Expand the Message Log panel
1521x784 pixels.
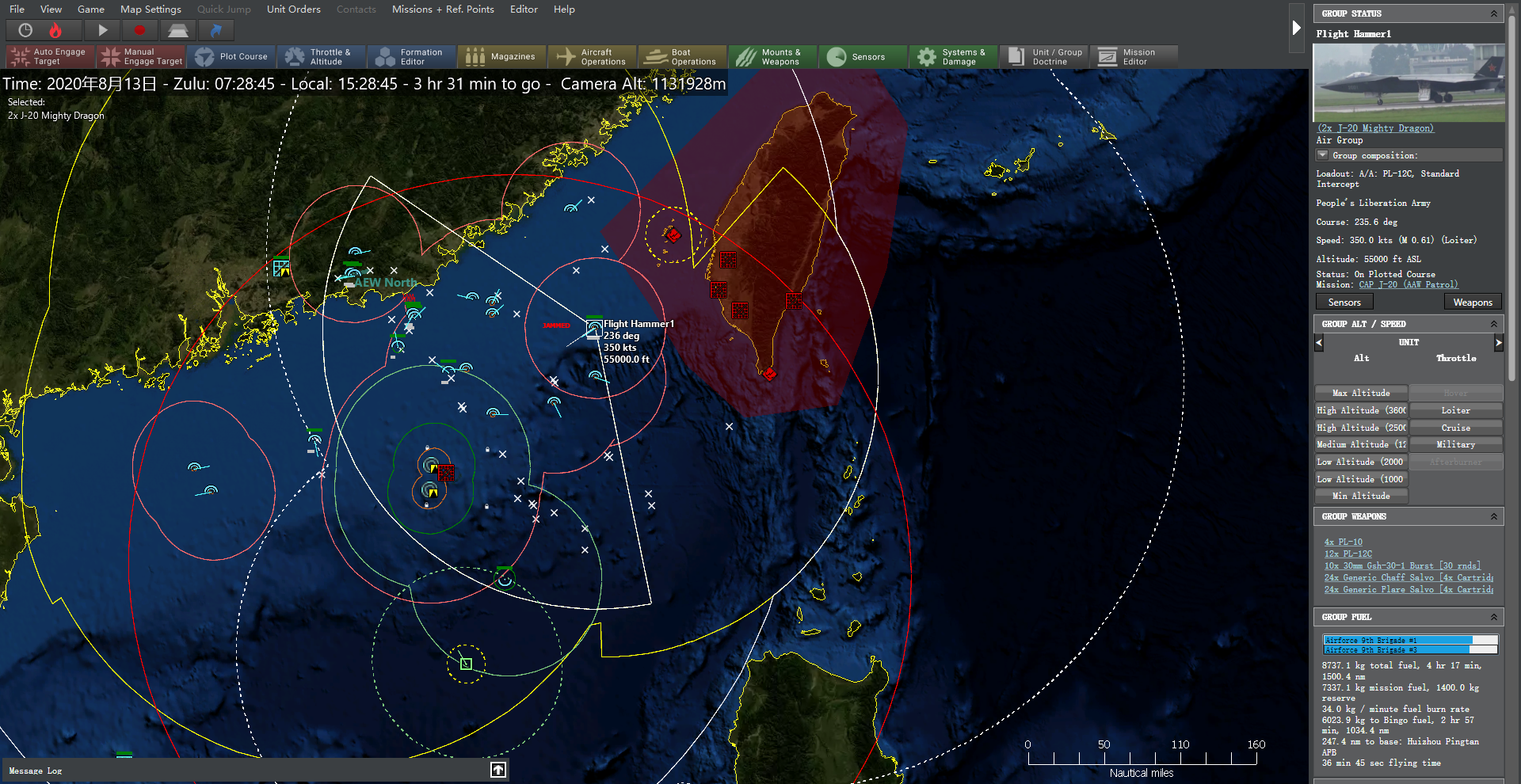498,770
